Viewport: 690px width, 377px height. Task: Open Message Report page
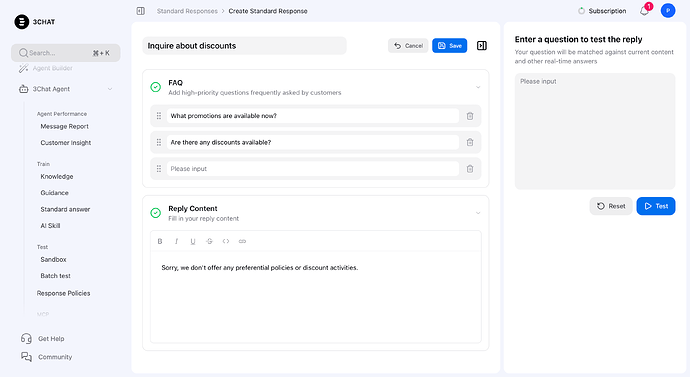tap(65, 126)
